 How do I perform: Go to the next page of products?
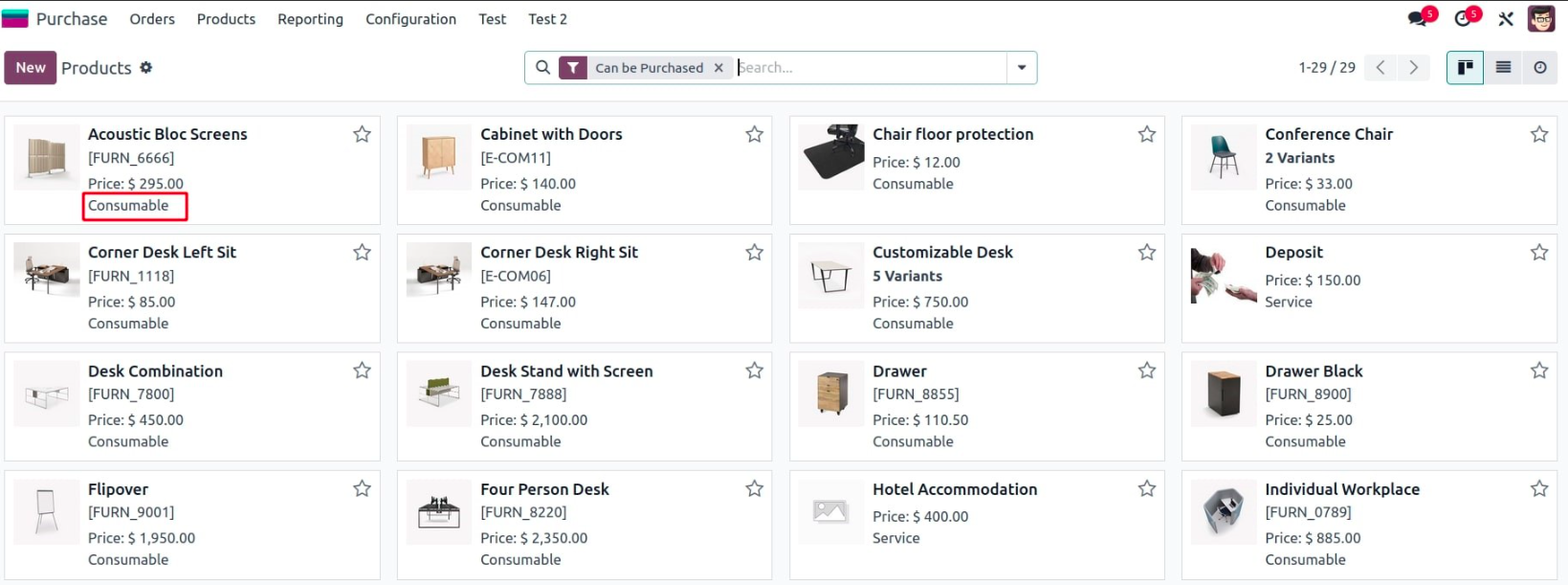click(x=1414, y=68)
